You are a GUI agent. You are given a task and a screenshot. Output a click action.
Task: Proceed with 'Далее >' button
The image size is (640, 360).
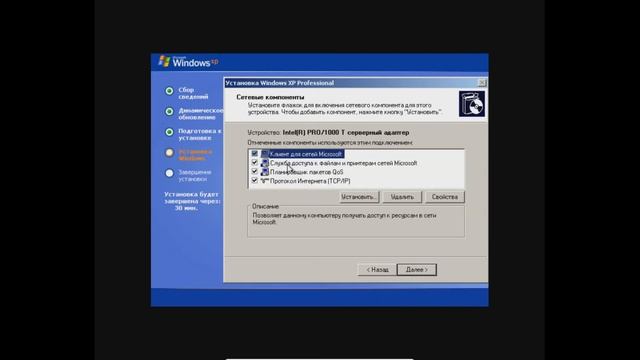[x=417, y=270]
